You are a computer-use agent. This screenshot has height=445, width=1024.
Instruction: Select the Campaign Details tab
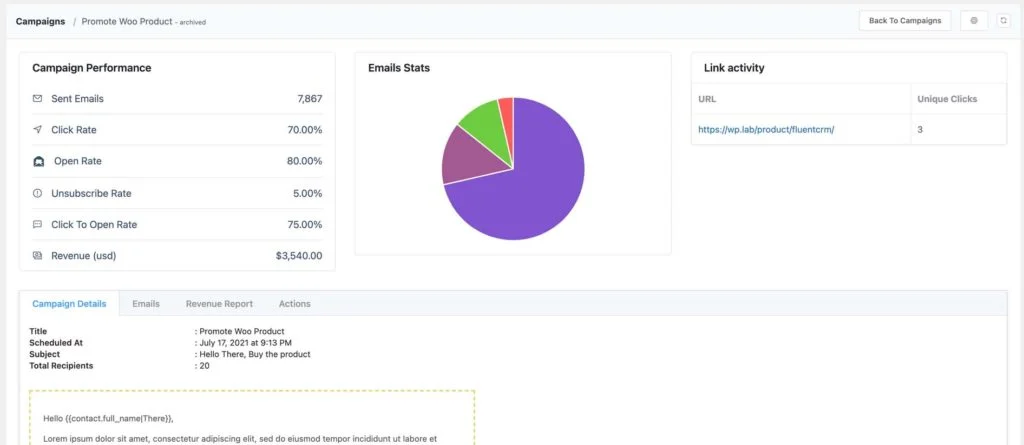(x=69, y=304)
